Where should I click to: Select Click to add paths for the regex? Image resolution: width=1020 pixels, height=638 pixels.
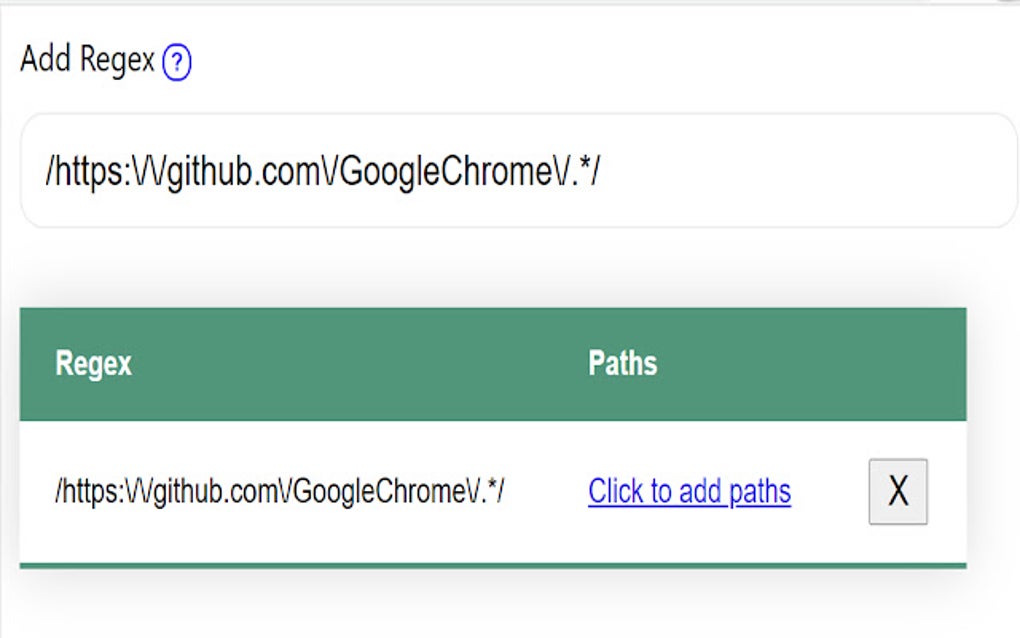click(x=687, y=490)
